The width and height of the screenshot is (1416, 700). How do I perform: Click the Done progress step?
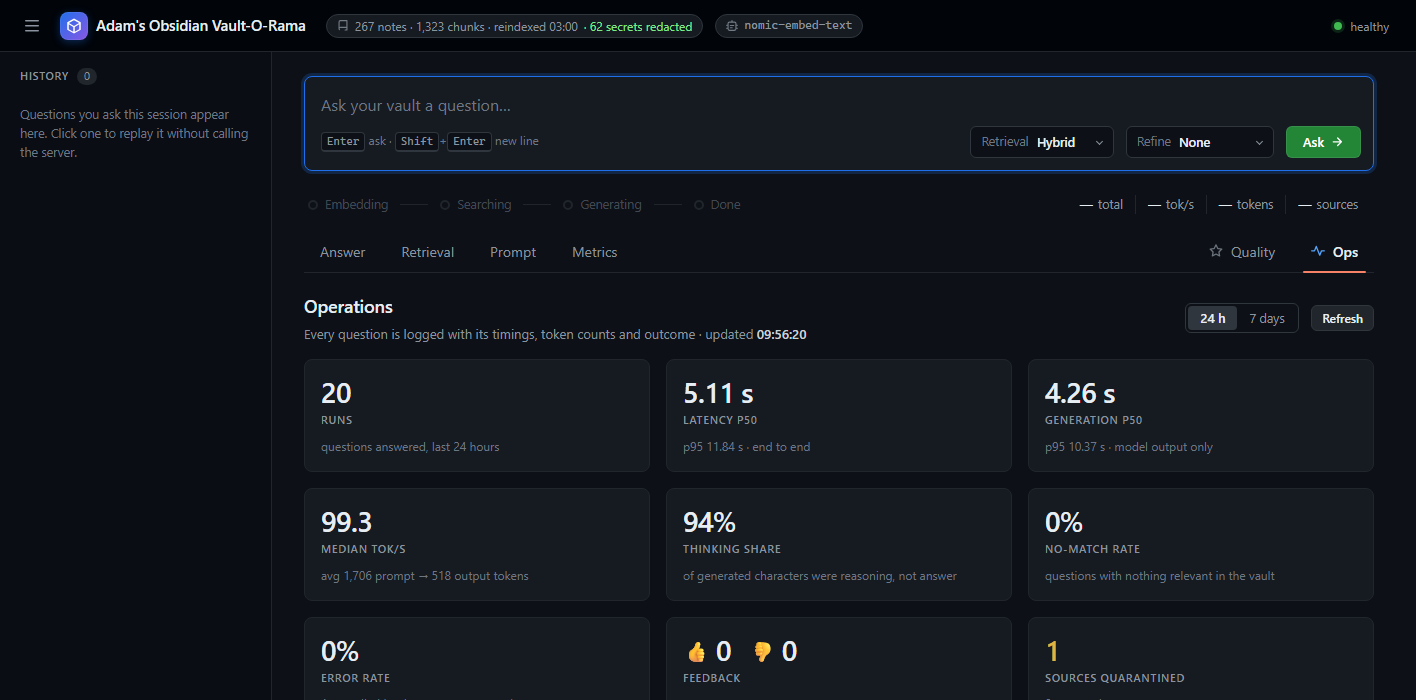pyautogui.click(x=718, y=204)
